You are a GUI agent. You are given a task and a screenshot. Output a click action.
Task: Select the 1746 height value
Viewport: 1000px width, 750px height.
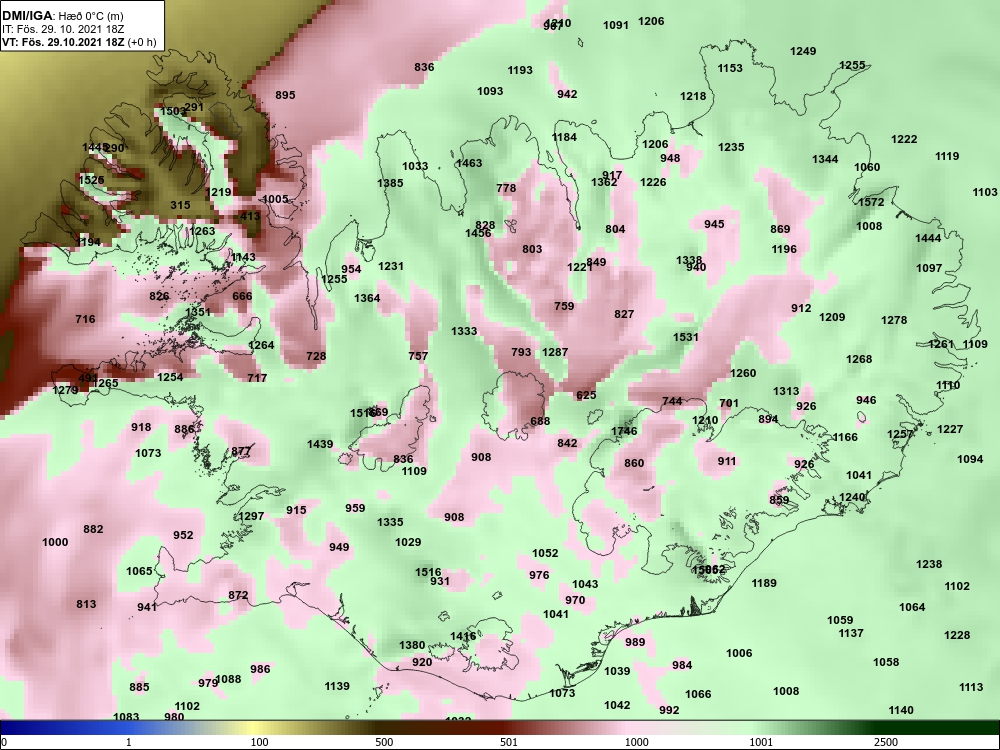click(624, 431)
